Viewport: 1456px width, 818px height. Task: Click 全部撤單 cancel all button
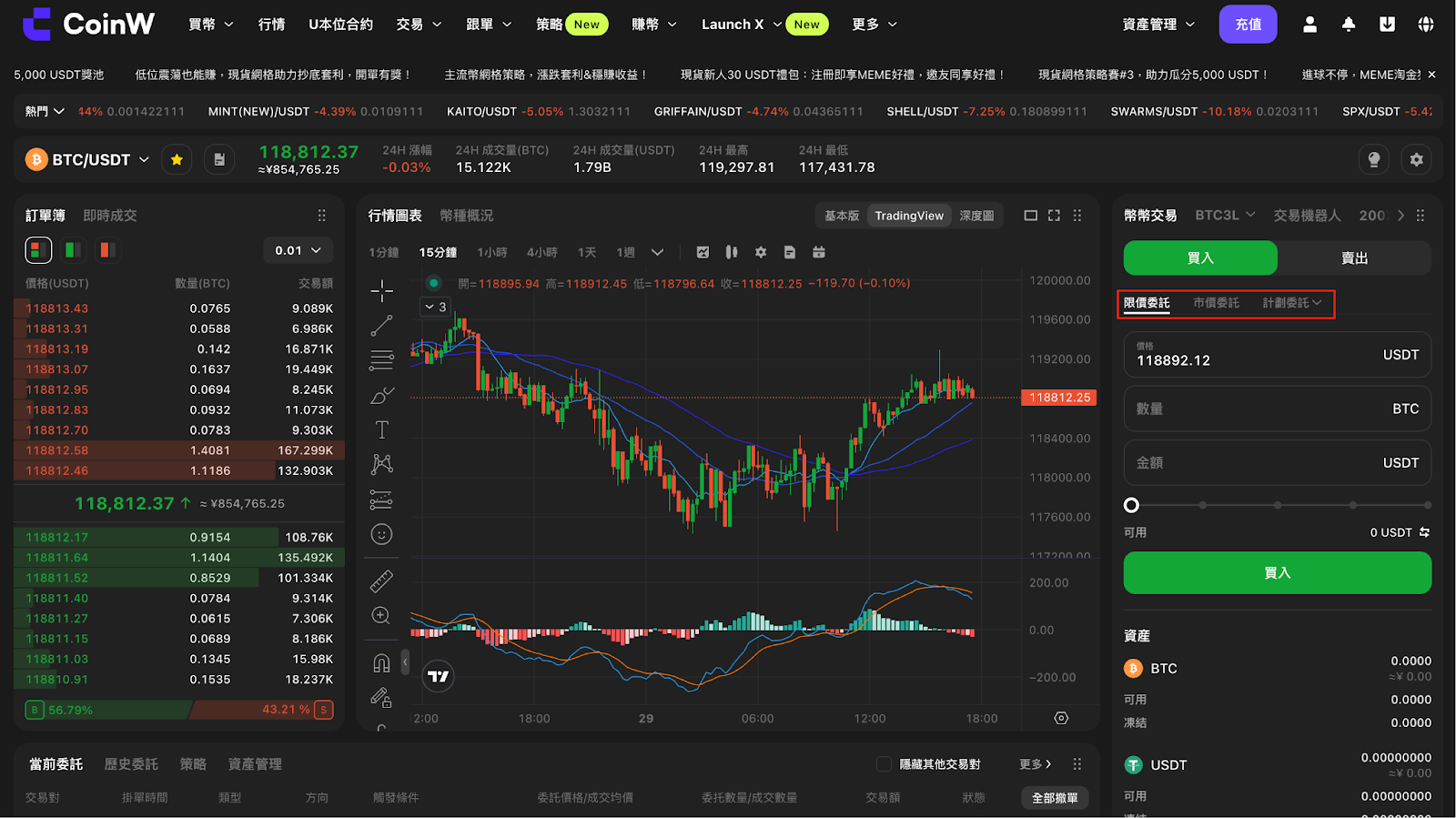pos(1055,798)
